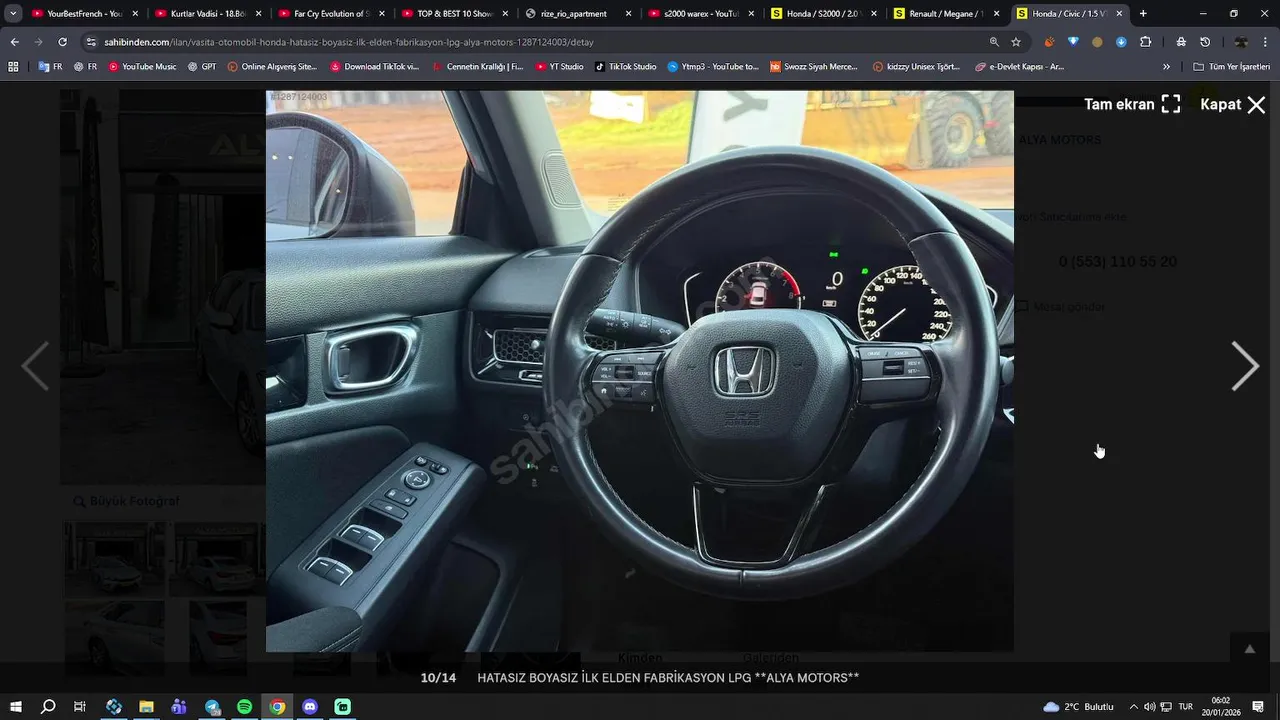Viewport: 1280px width, 720px height.
Task: Expand the bookmarks overflow chevron
Action: [x=1167, y=67]
